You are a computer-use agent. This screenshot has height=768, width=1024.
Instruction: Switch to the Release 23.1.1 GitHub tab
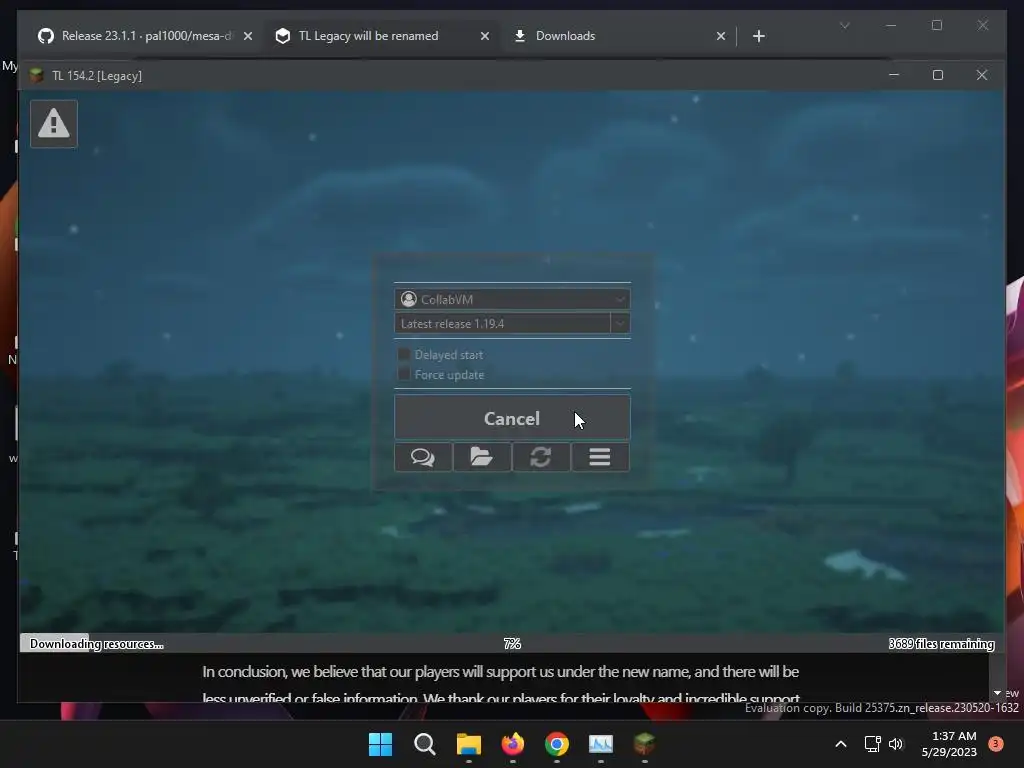pos(145,36)
